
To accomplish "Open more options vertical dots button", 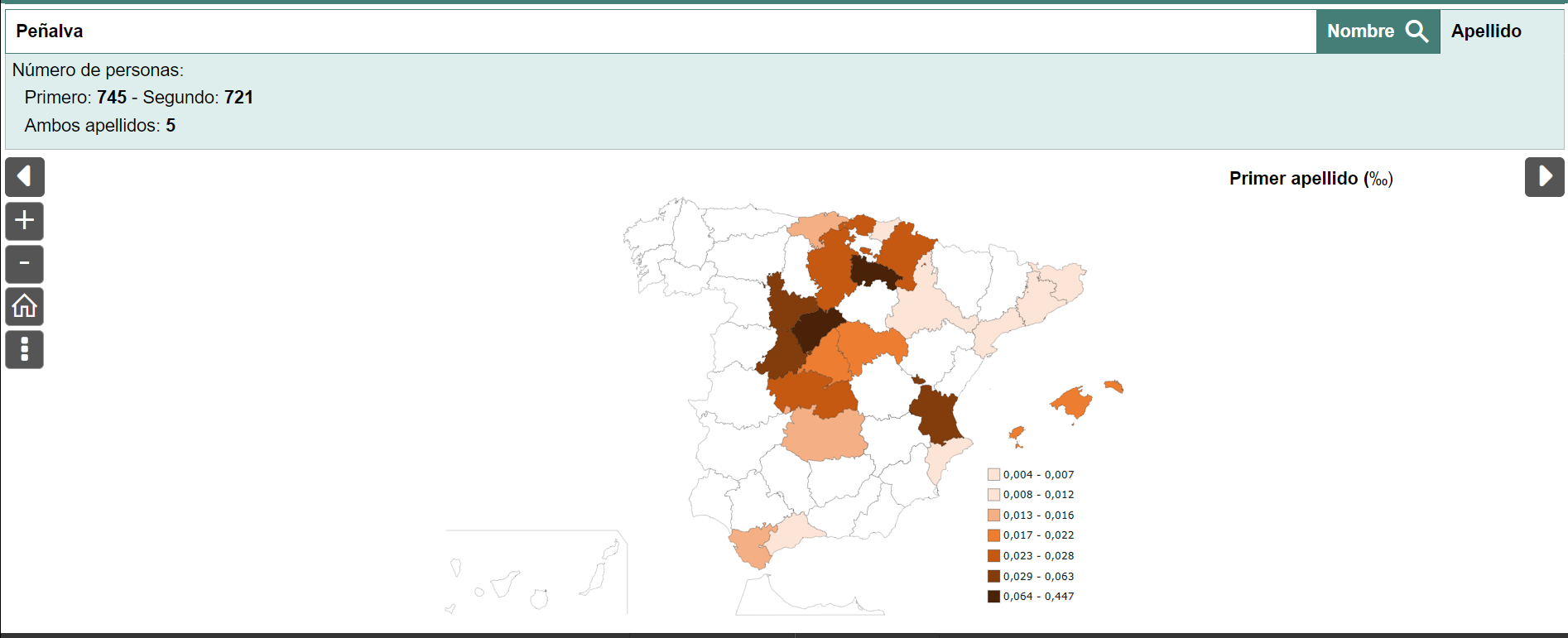I will [25, 350].
